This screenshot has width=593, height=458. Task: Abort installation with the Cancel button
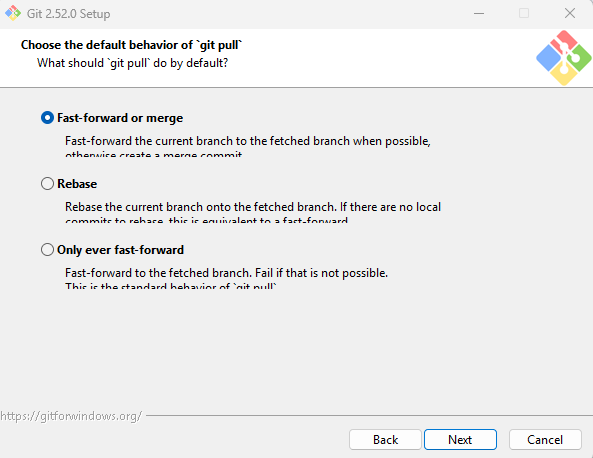pos(545,439)
